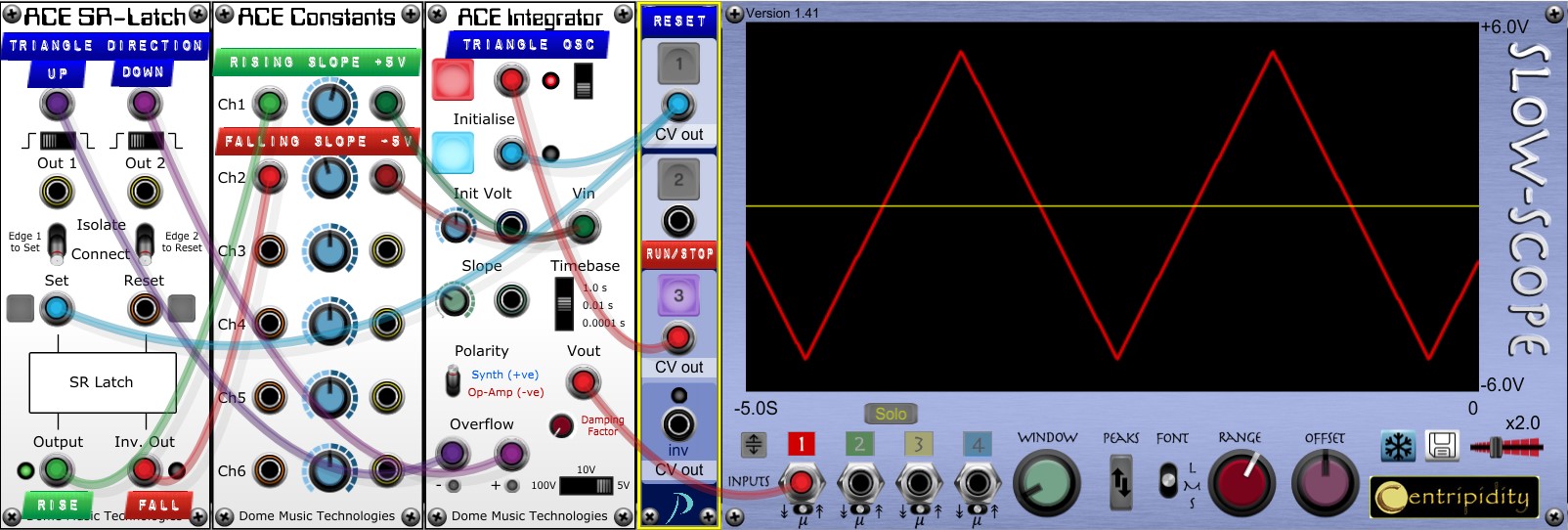Toggle the Out 1 edge selector switch

57,141
